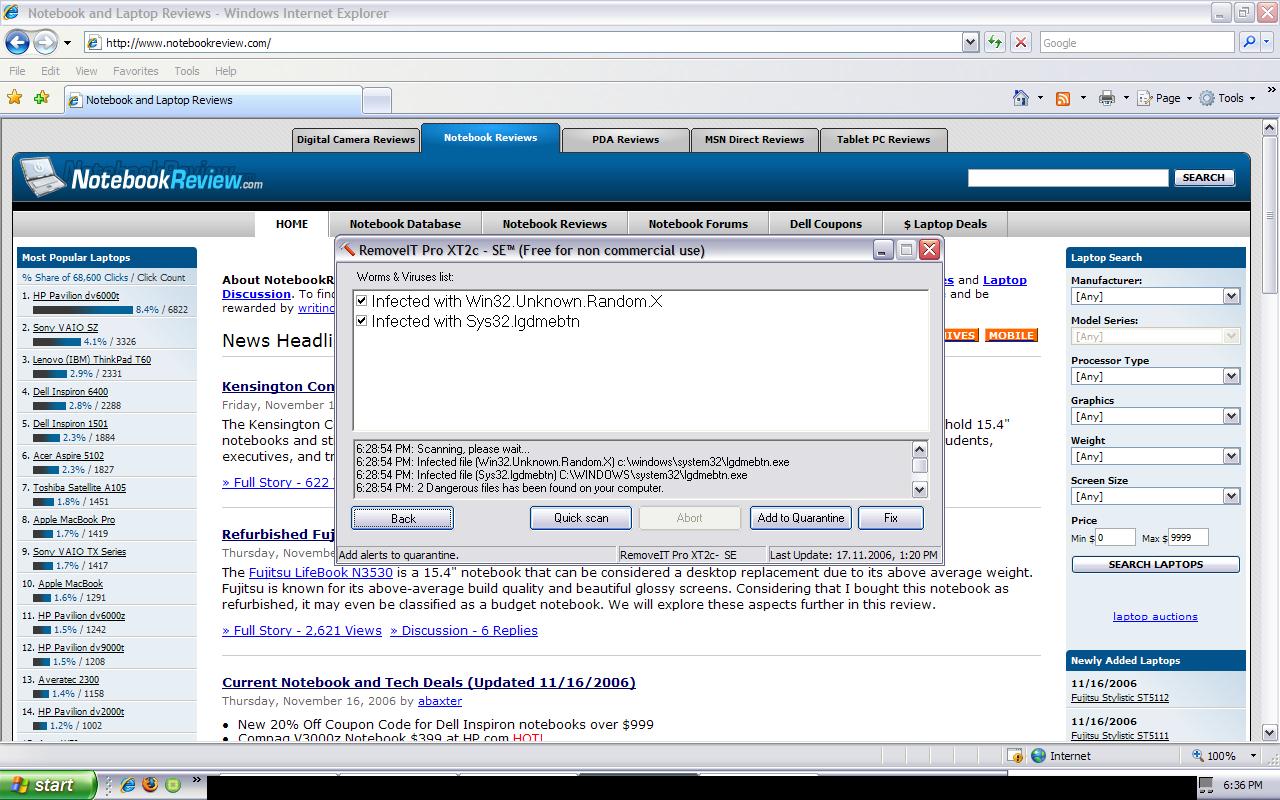Click the site SEARCH button
Viewport: 1280px width, 800px height.
tap(1203, 177)
